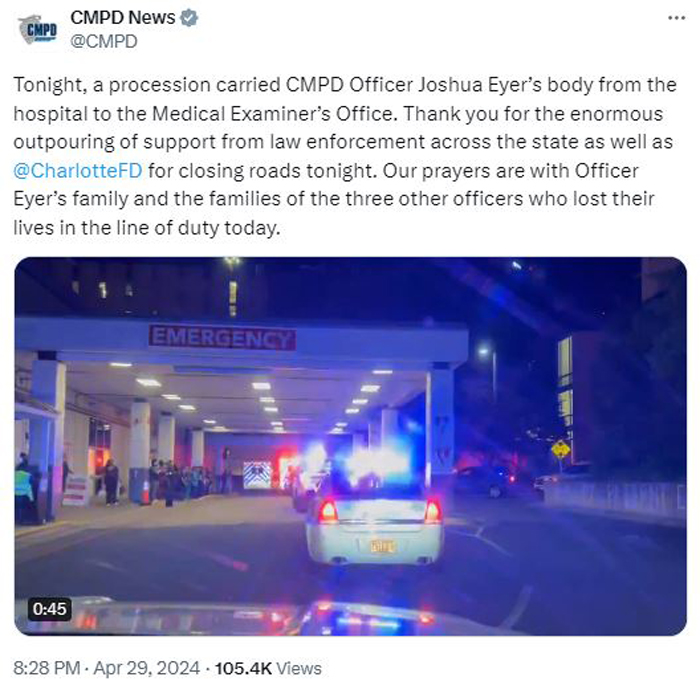
Task: Click the people standing by the entrance
Action: (x=179, y=482)
